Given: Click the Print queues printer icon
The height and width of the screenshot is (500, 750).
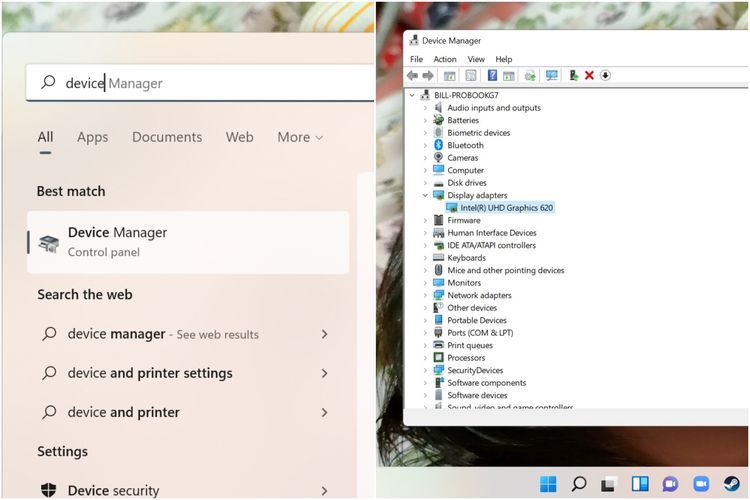Looking at the screenshot, I should point(438,345).
